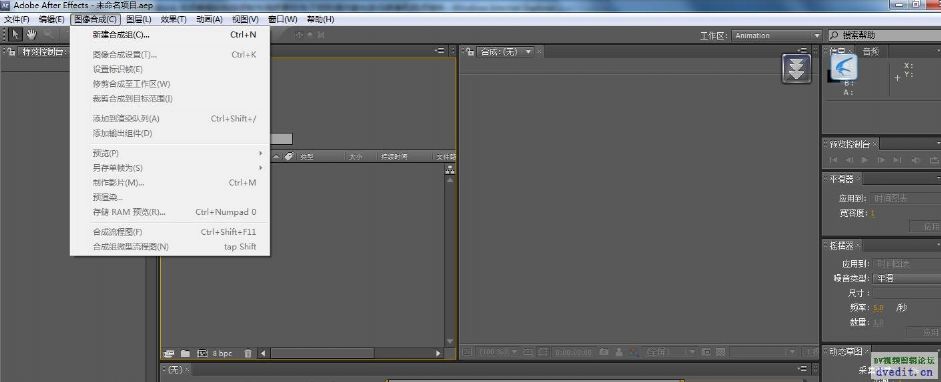Select the arrow Selection tool
This screenshot has height=382, width=941.
pos(16,35)
